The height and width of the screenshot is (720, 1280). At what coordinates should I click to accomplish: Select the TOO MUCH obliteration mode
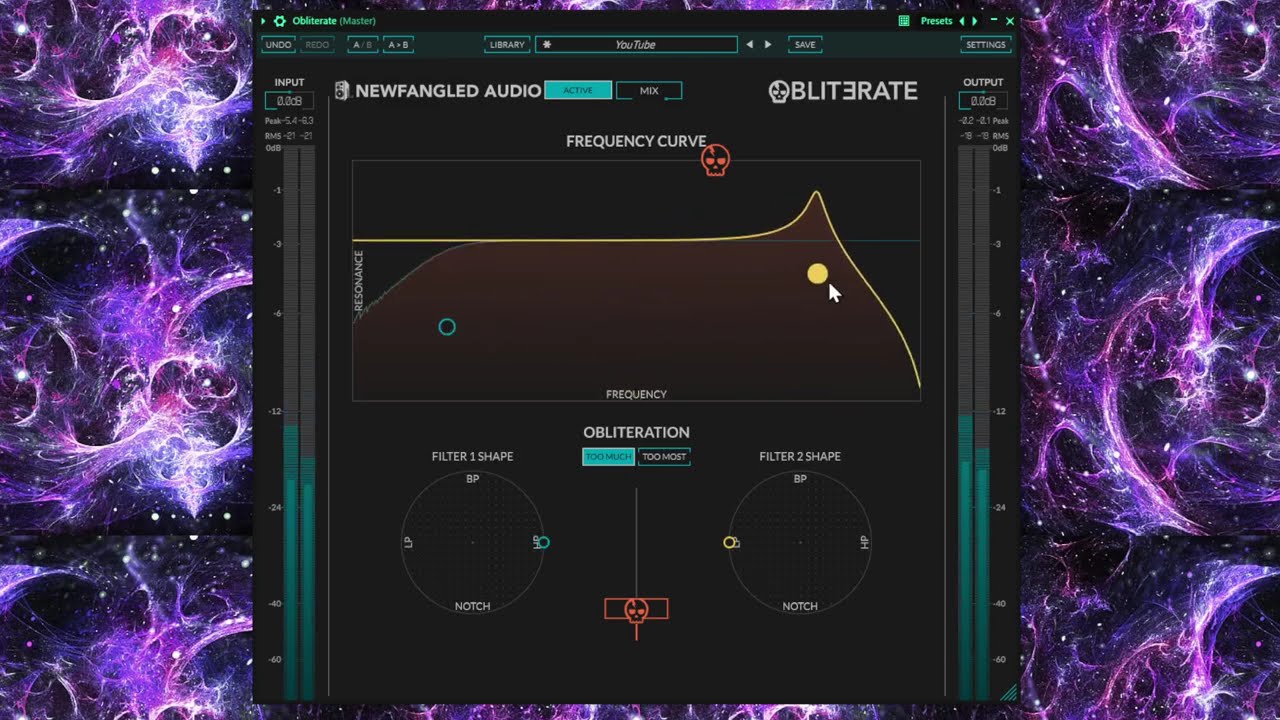pyautogui.click(x=608, y=457)
